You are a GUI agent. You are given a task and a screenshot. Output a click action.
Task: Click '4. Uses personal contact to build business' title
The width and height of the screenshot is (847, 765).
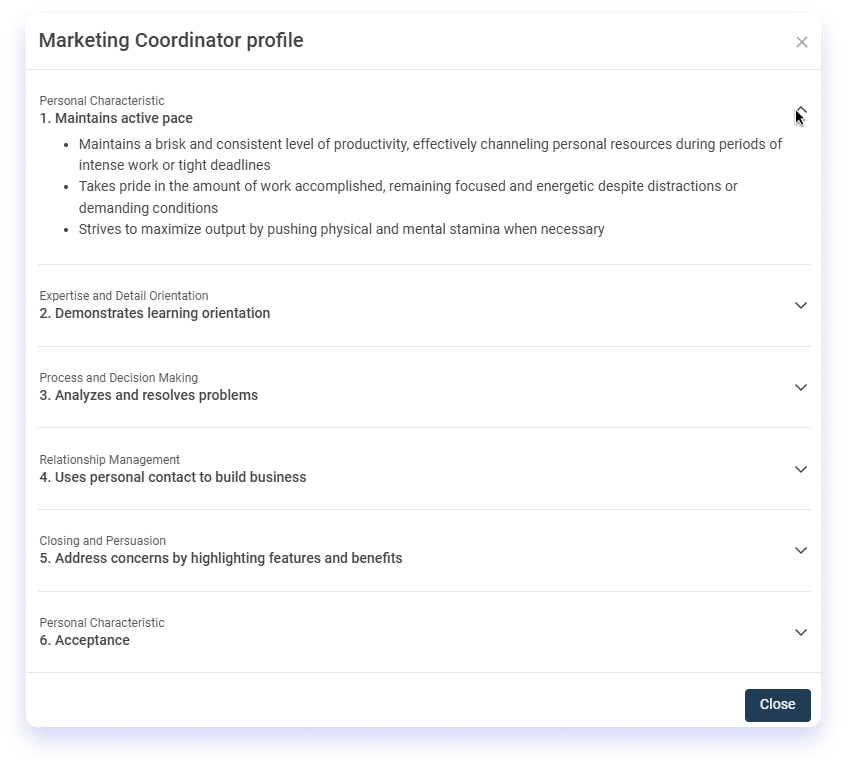tap(173, 478)
